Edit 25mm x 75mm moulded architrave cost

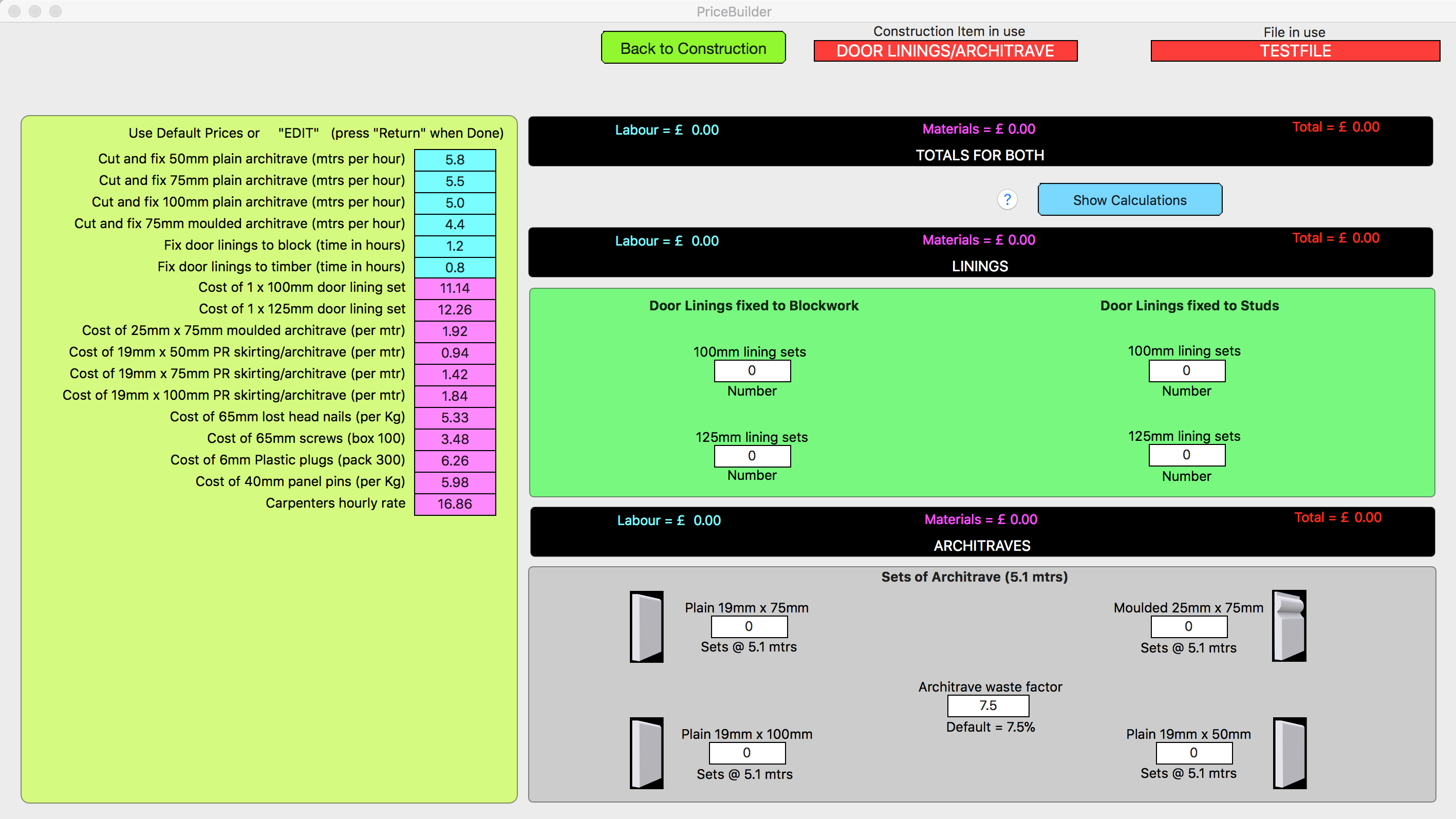pos(455,331)
